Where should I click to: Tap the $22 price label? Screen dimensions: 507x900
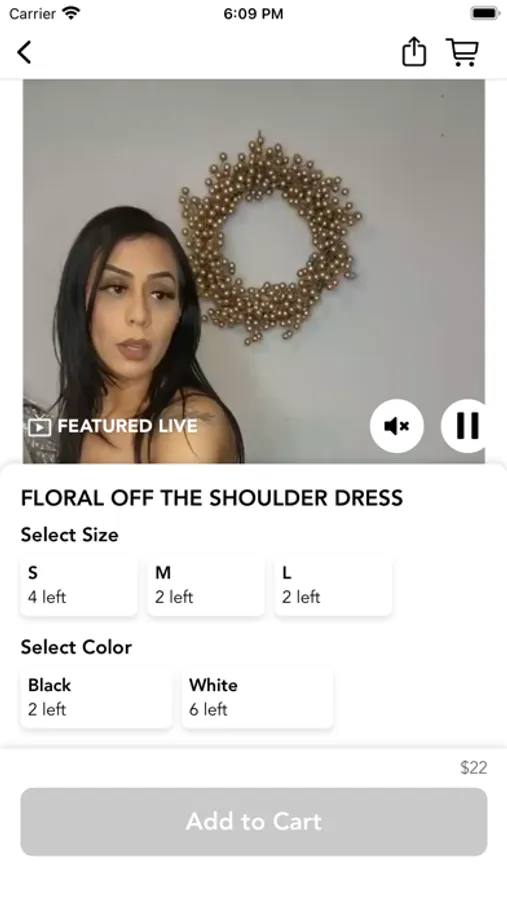click(x=474, y=767)
